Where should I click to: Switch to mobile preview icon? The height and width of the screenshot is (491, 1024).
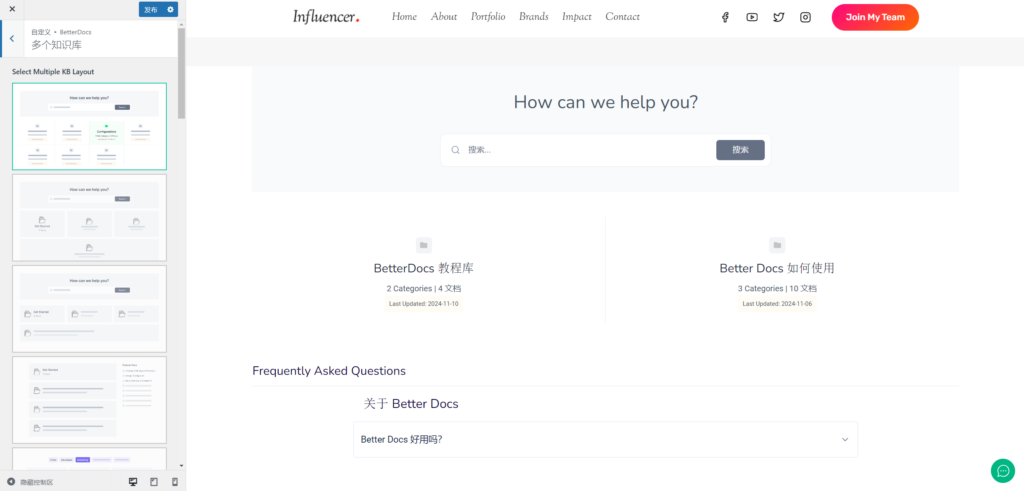point(174,482)
